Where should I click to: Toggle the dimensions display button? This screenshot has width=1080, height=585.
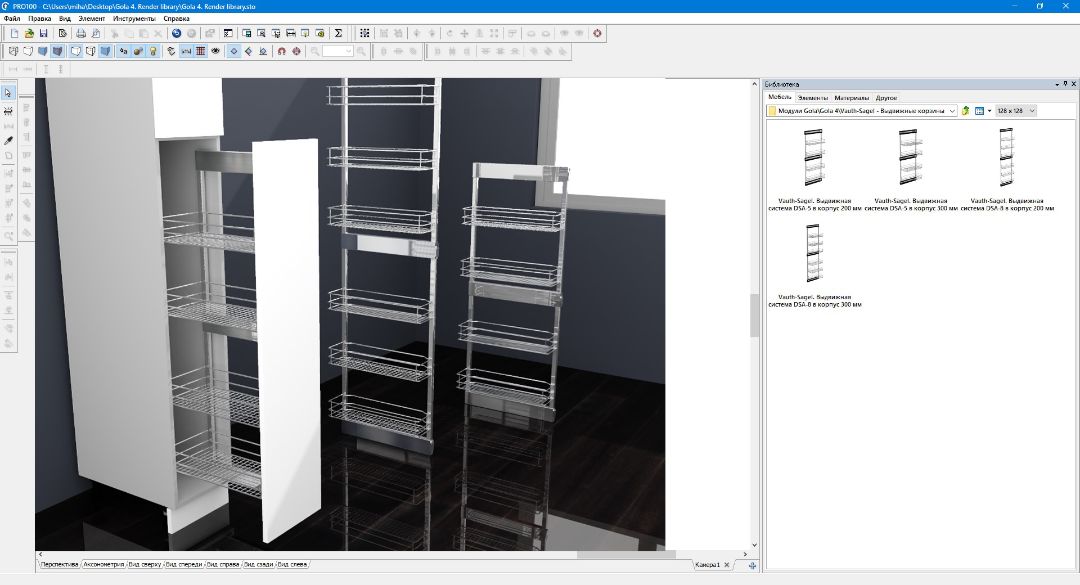point(186,51)
